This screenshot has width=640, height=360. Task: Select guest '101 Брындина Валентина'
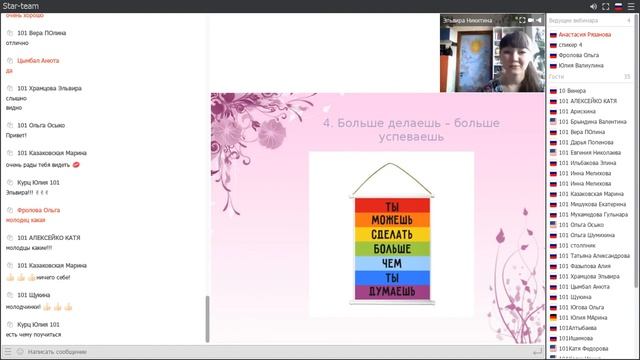click(592, 122)
